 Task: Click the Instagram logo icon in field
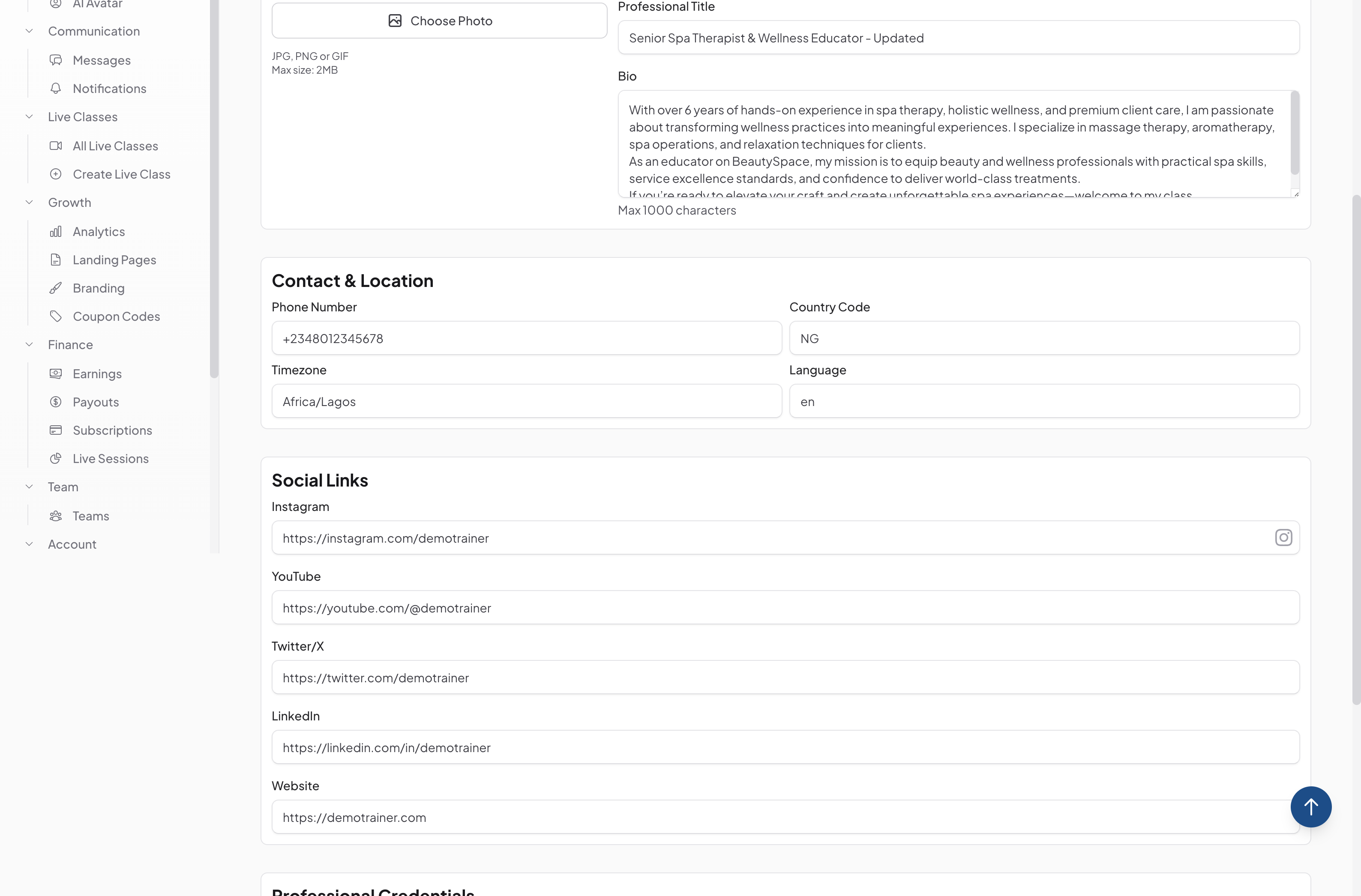click(x=1283, y=538)
